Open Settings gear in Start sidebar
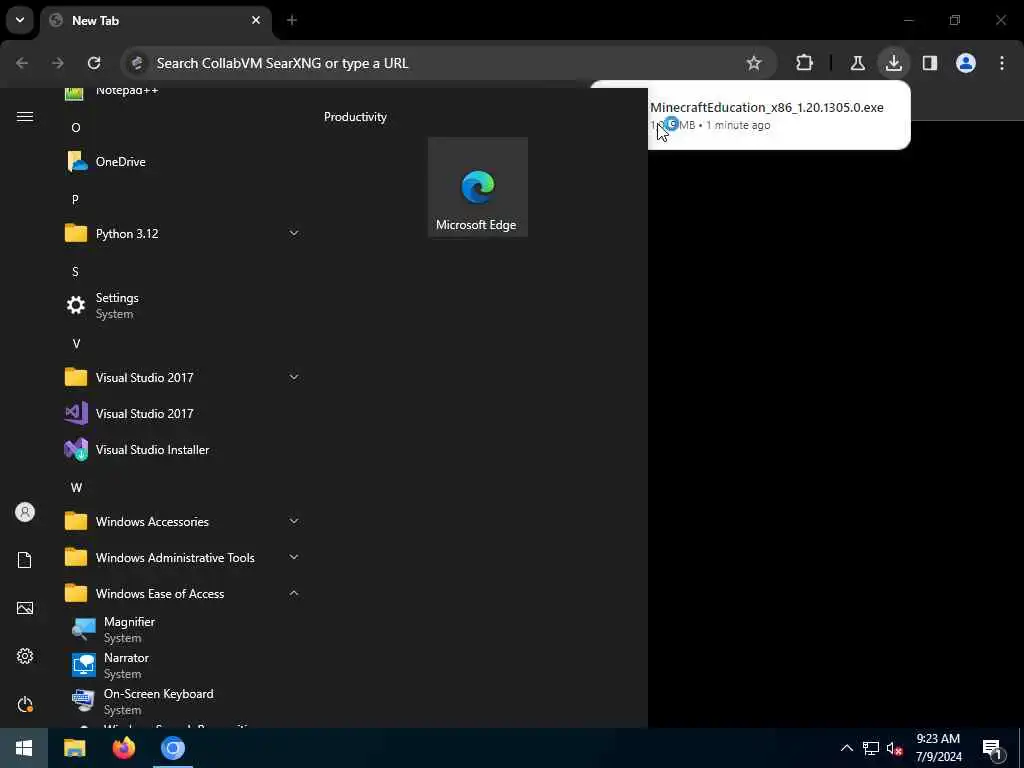 [25, 656]
